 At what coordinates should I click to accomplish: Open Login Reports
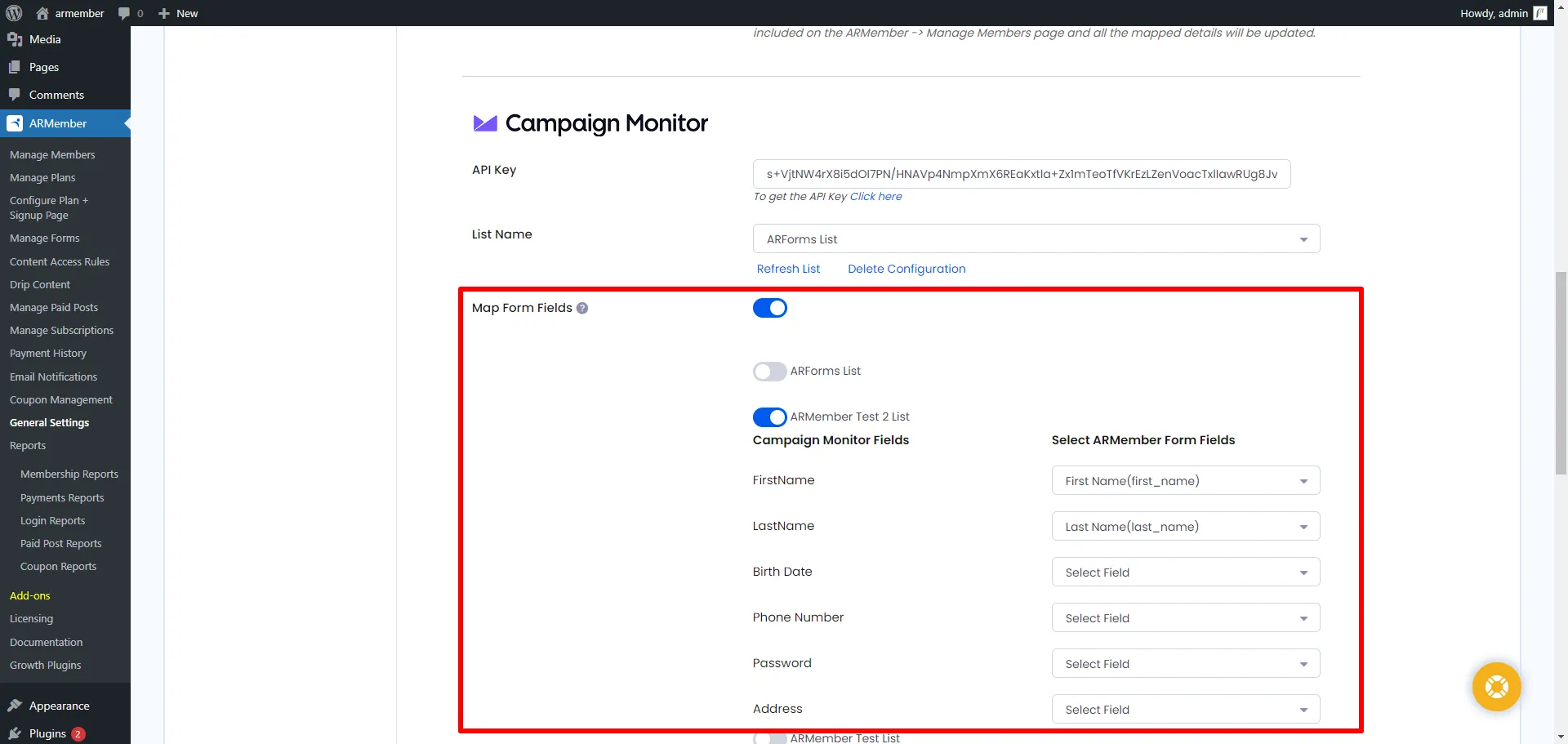52,520
